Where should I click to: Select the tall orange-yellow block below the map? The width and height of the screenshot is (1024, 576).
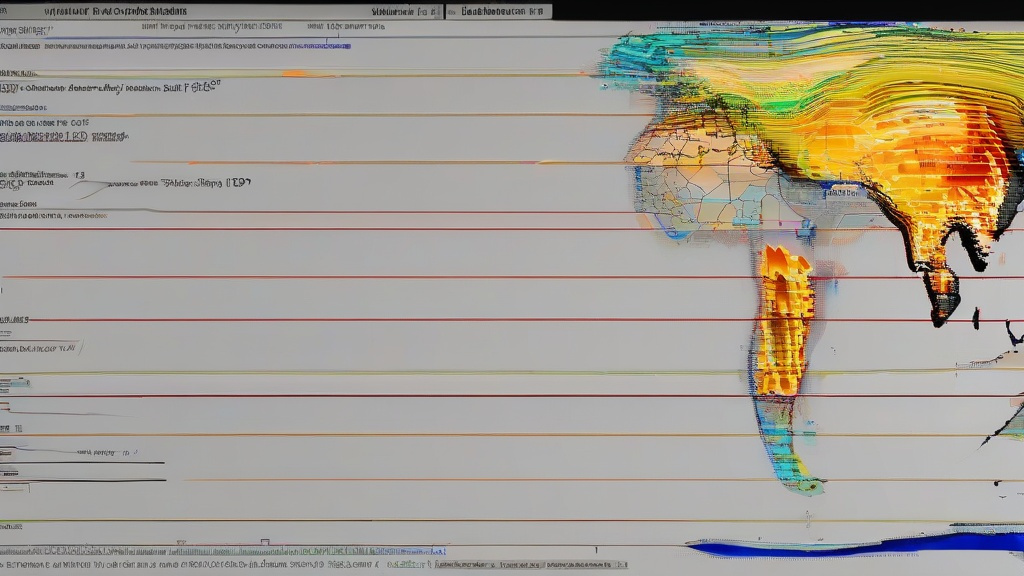pyautogui.click(x=782, y=320)
